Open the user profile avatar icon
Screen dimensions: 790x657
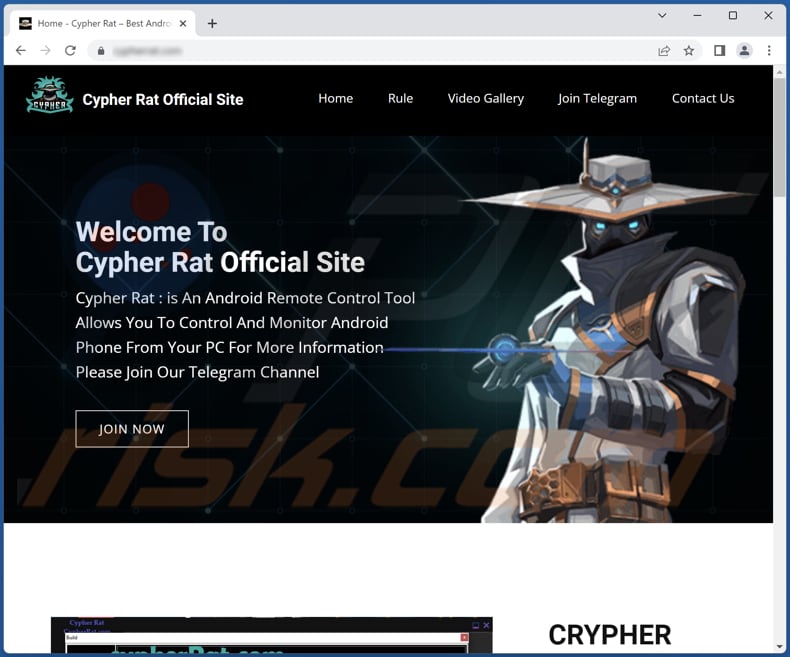(744, 50)
